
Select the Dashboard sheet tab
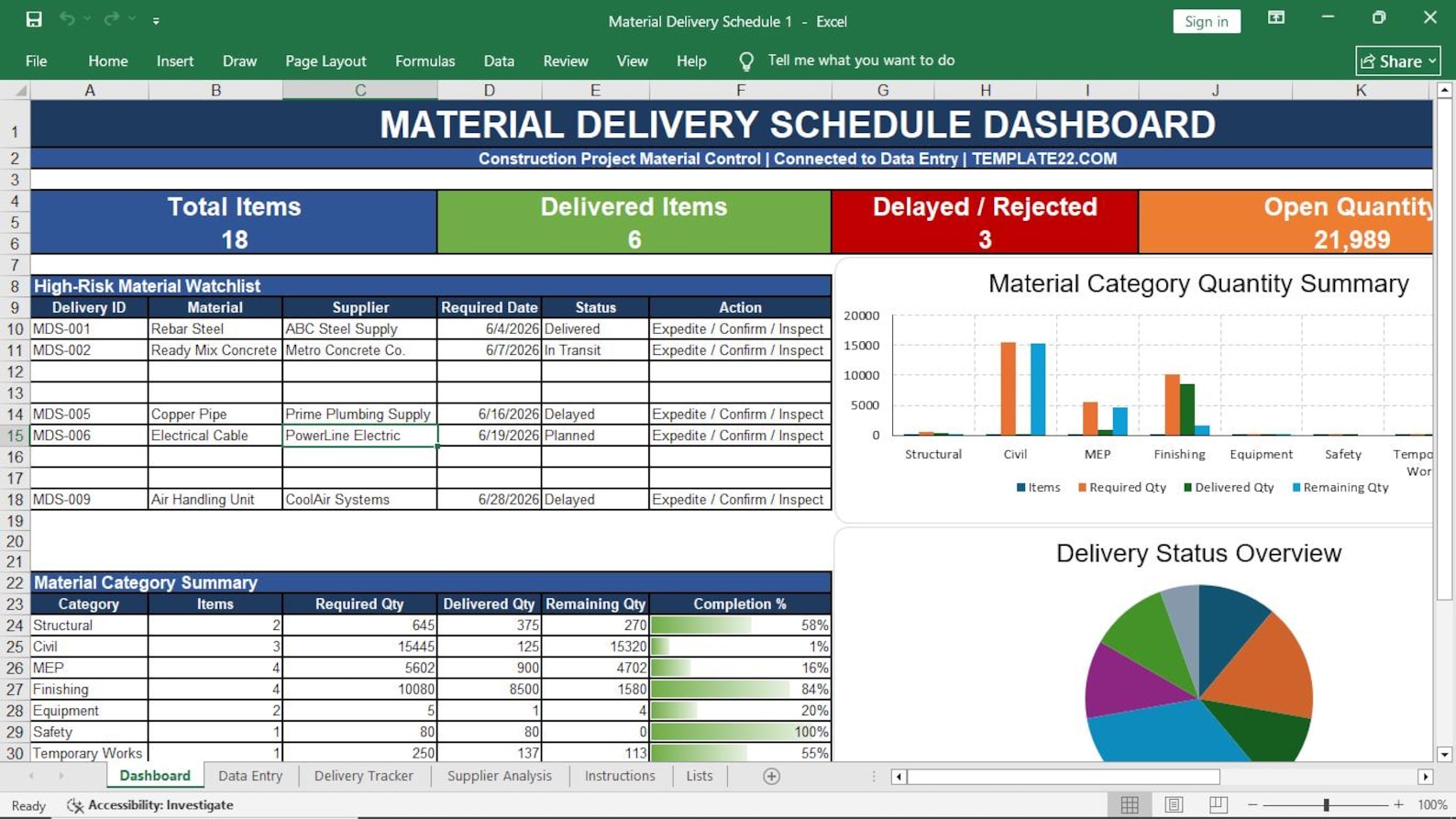[155, 776]
